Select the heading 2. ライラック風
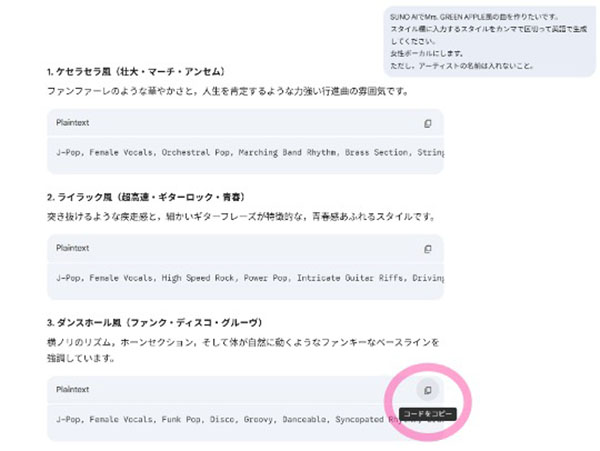 pyautogui.click(x=138, y=197)
